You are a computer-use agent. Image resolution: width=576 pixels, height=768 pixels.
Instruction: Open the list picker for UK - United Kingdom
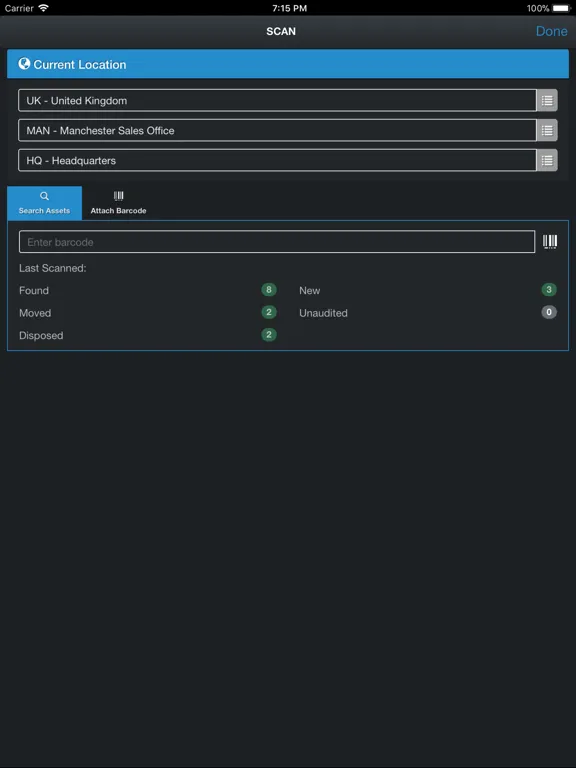point(547,100)
